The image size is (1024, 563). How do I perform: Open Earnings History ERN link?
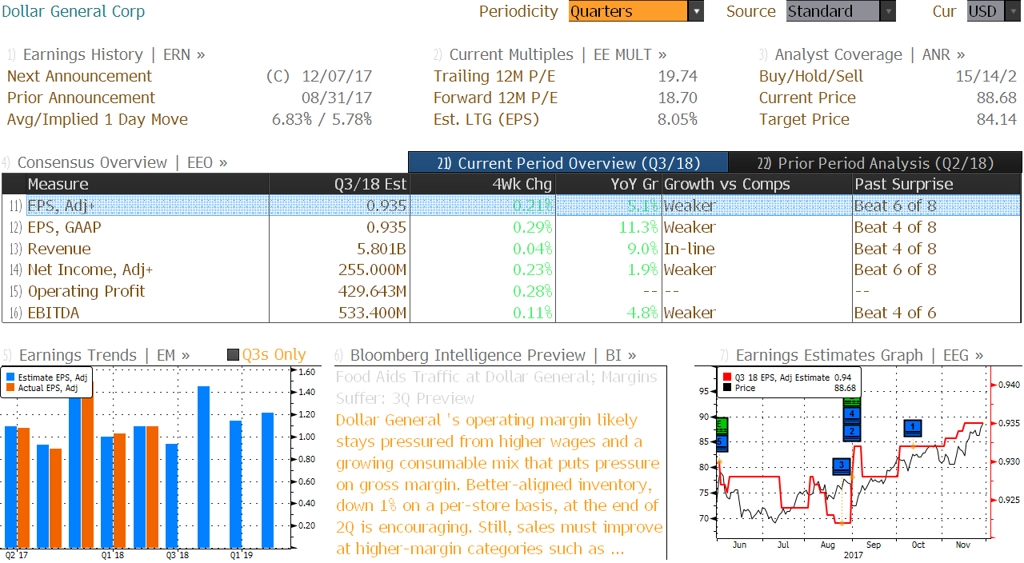tap(106, 54)
